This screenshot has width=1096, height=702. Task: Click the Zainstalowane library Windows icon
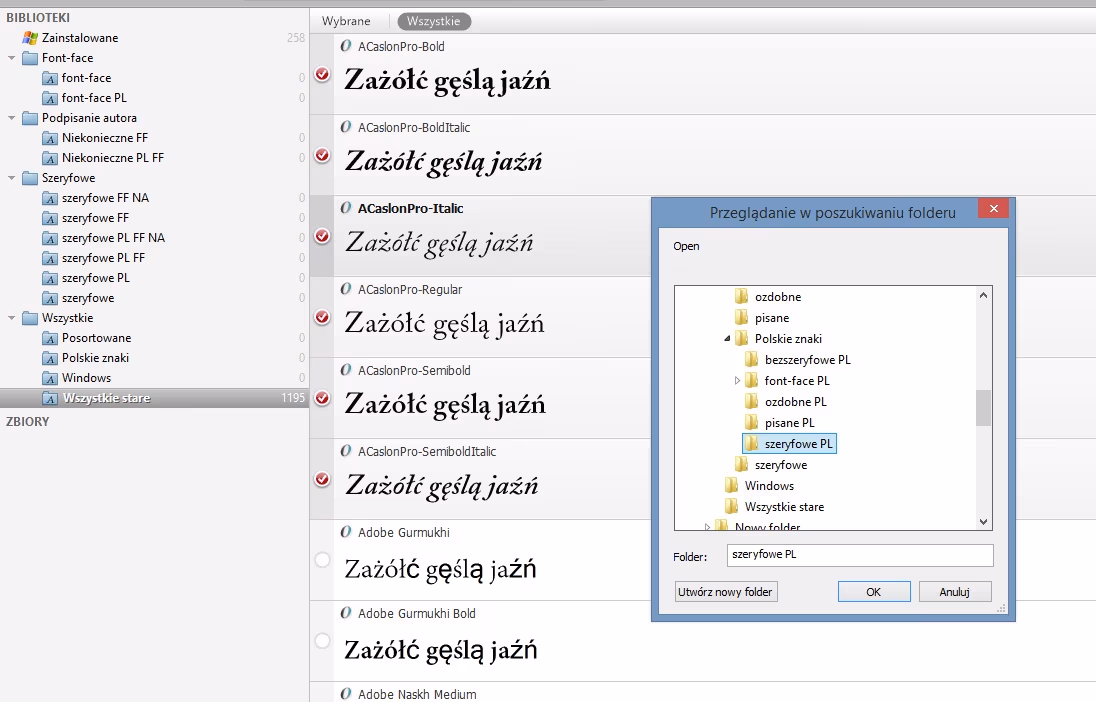[30, 38]
